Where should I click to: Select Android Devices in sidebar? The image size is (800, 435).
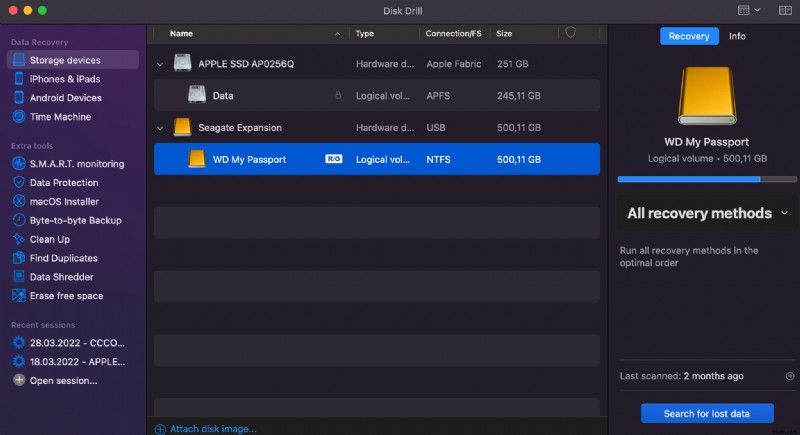click(x=65, y=98)
